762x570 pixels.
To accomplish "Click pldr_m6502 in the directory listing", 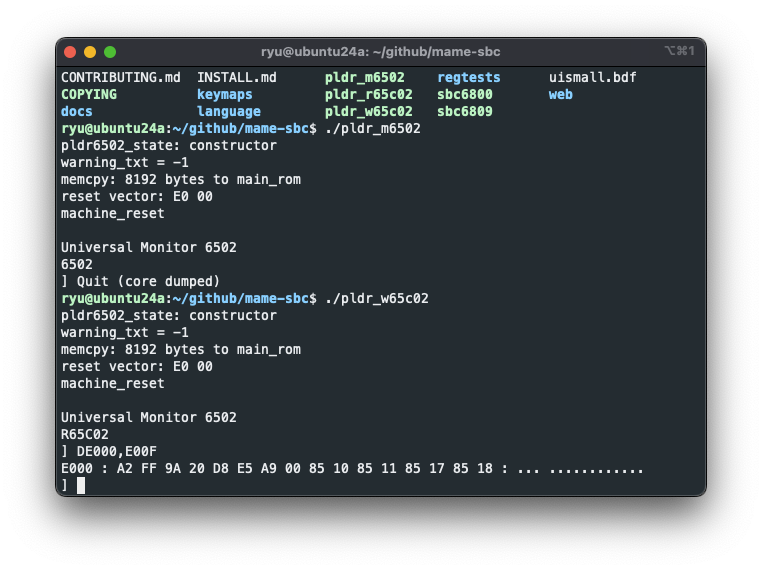I will [x=364, y=77].
